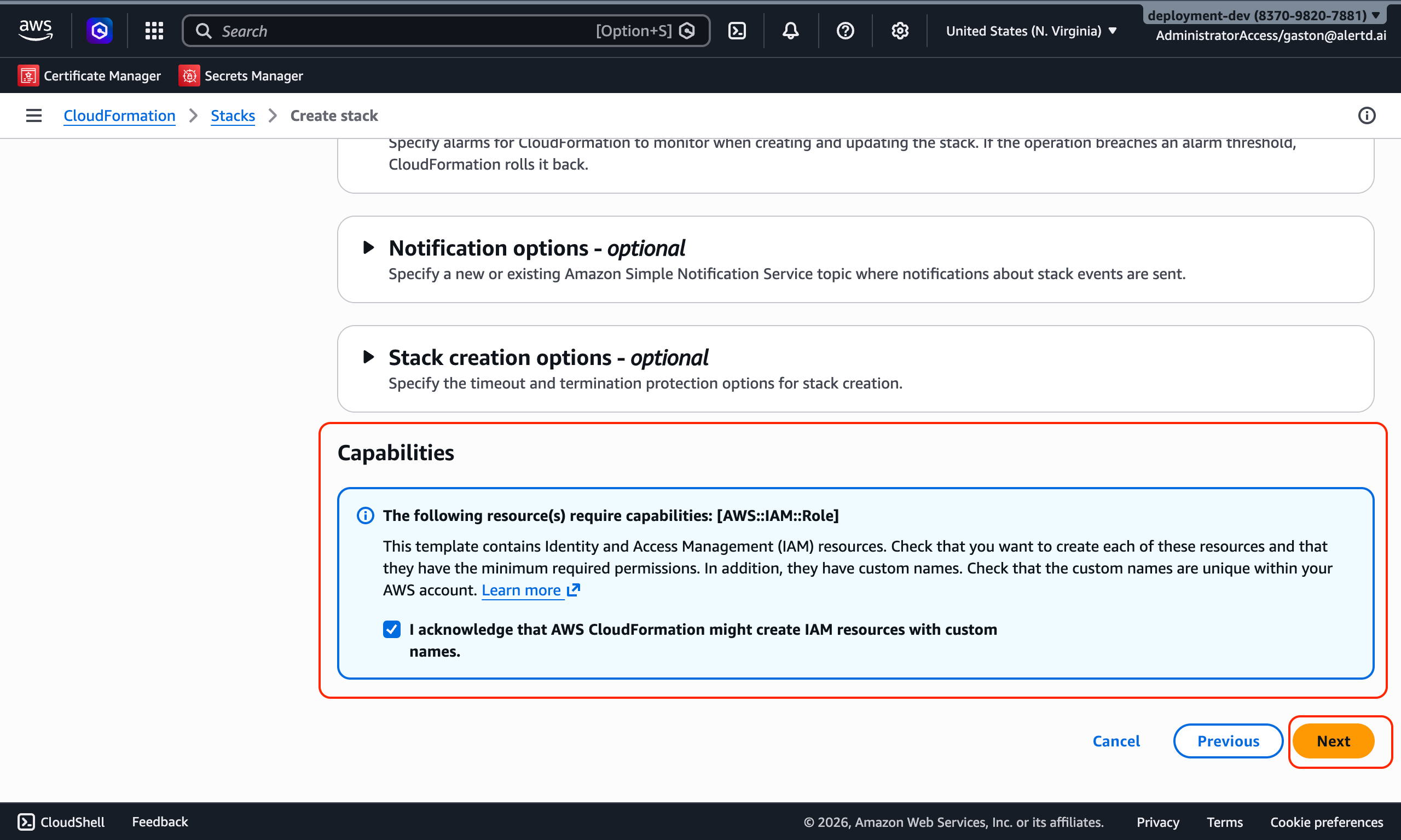Click the purple hexagon extension icon
This screenshot has width=1401, height=840.
pyautogui.click(x=100, y=31)
